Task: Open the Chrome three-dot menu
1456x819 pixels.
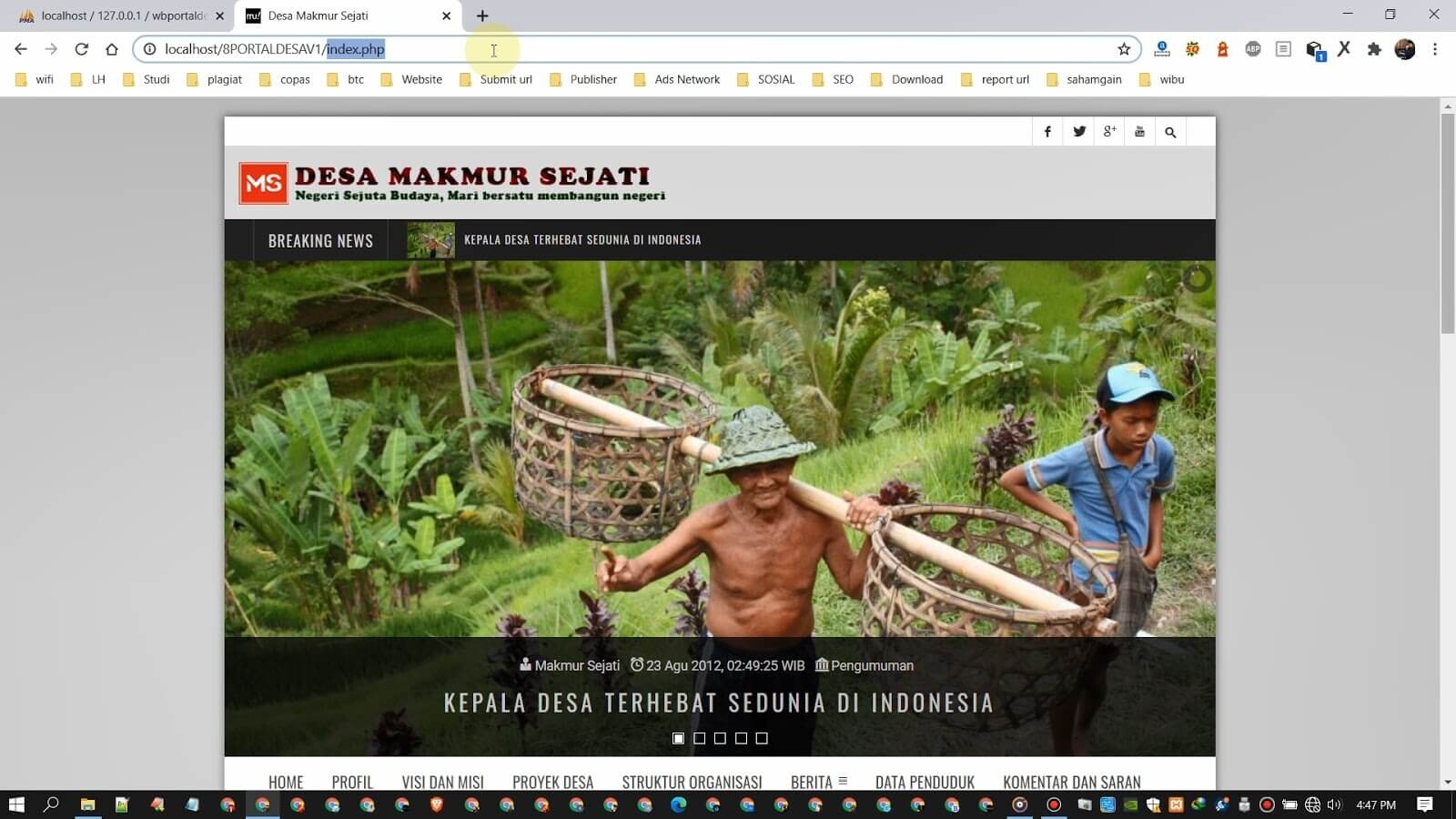Action: click(1435, 49)
